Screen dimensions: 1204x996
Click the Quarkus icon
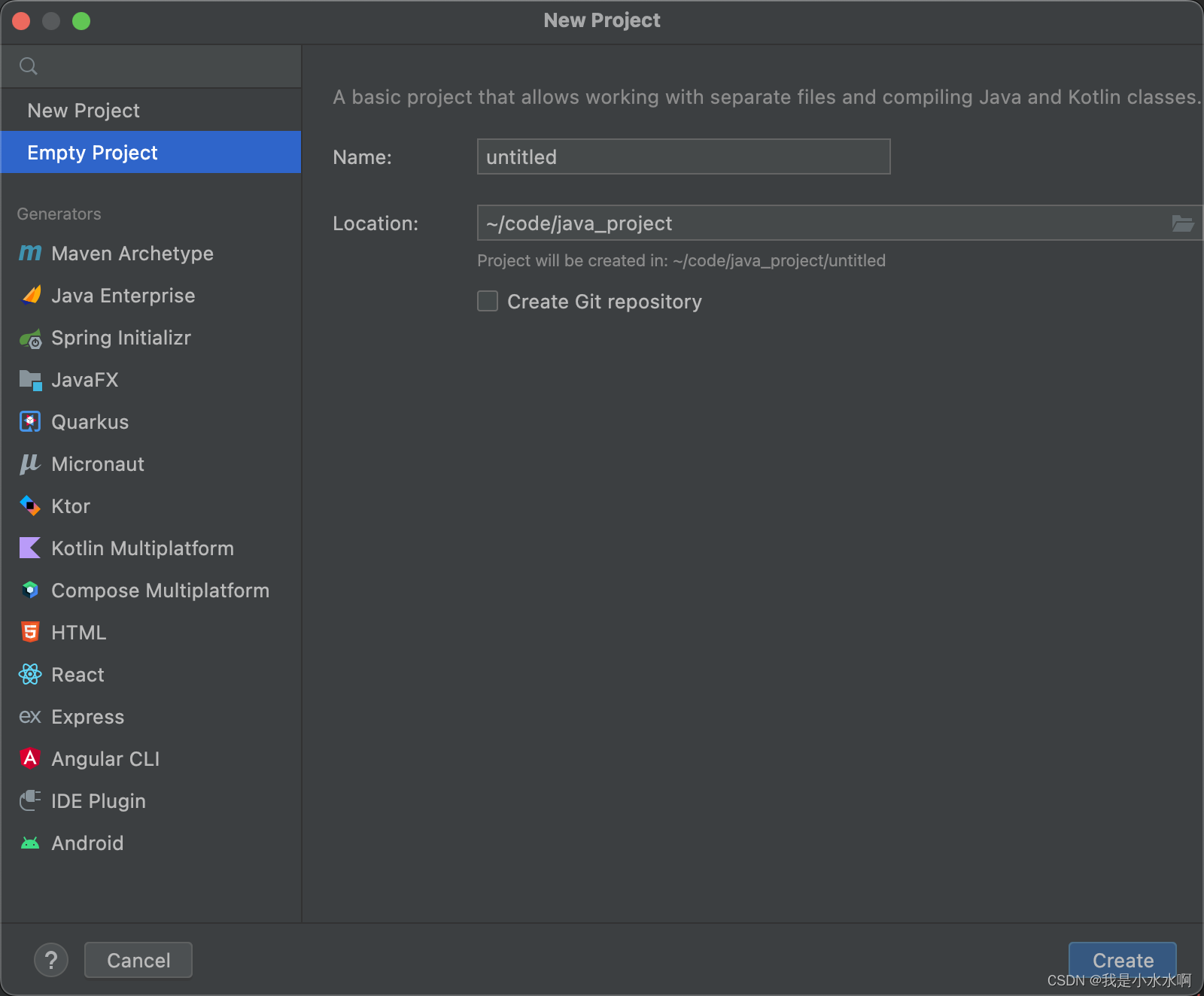(x=30, y=422)
